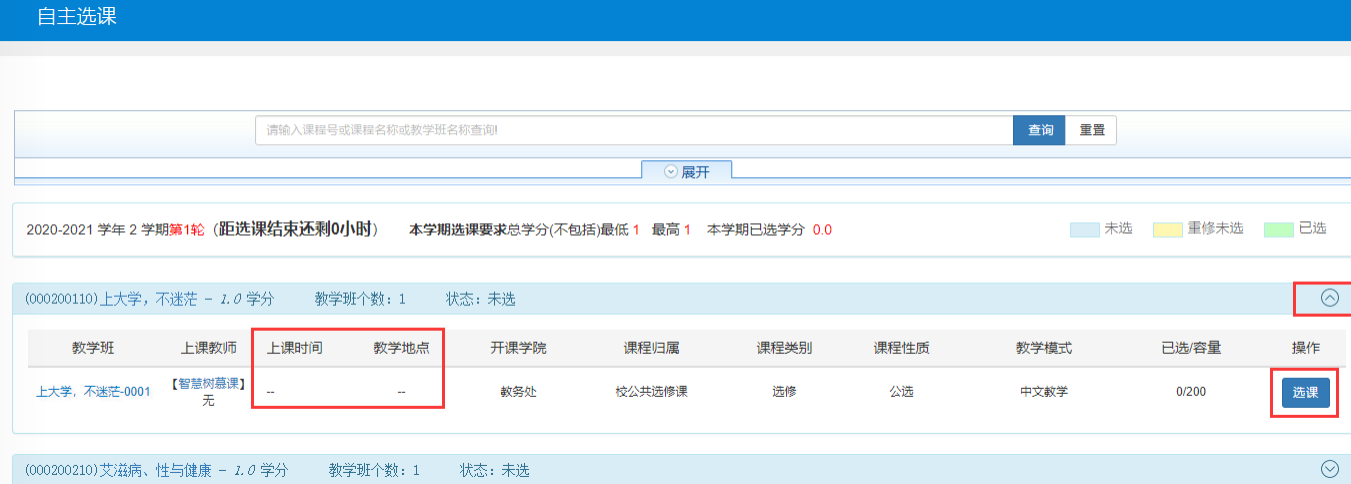Click the 【智慧树慕课】 teacher label
This screenshot has height=484, width=1351.
(208, 384)
